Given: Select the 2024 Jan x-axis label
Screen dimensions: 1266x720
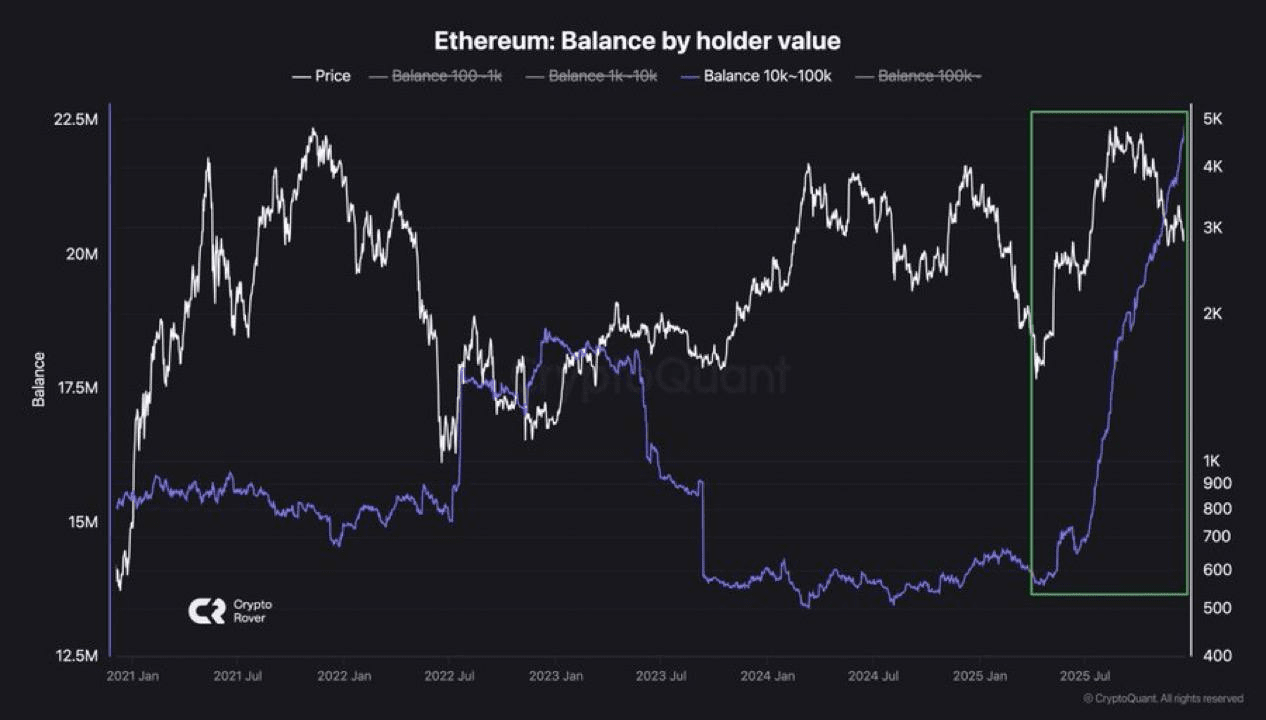Looking at the screenshot, I should point(768,677).
